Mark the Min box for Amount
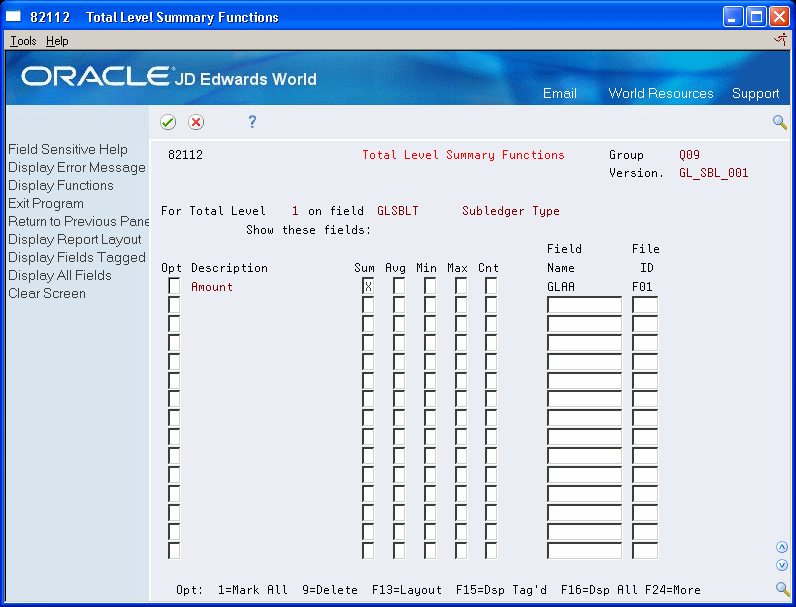This screenshot has height=607, width=796. [x=430, y=287]
